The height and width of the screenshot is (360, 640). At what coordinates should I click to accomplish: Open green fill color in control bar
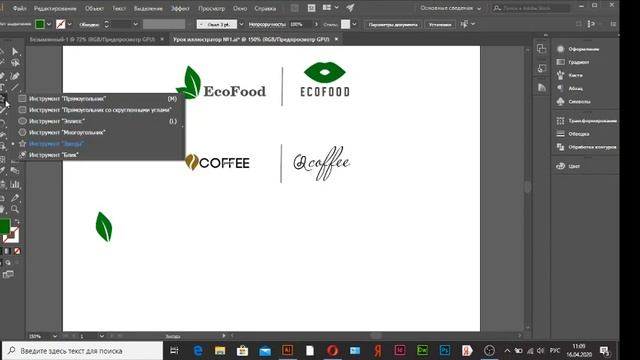click(40, 24)
